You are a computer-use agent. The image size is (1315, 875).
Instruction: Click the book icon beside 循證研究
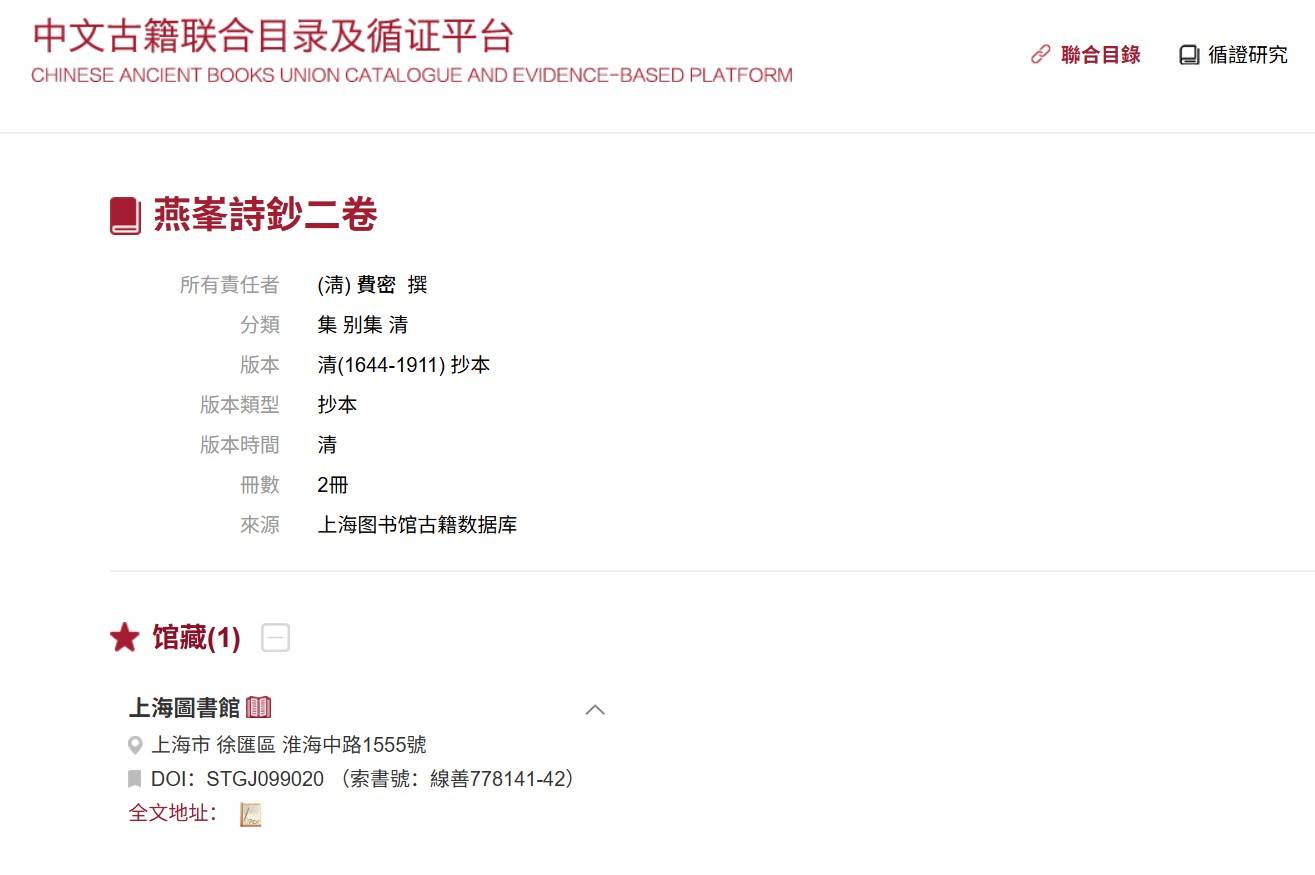[x=1188, y=55]
